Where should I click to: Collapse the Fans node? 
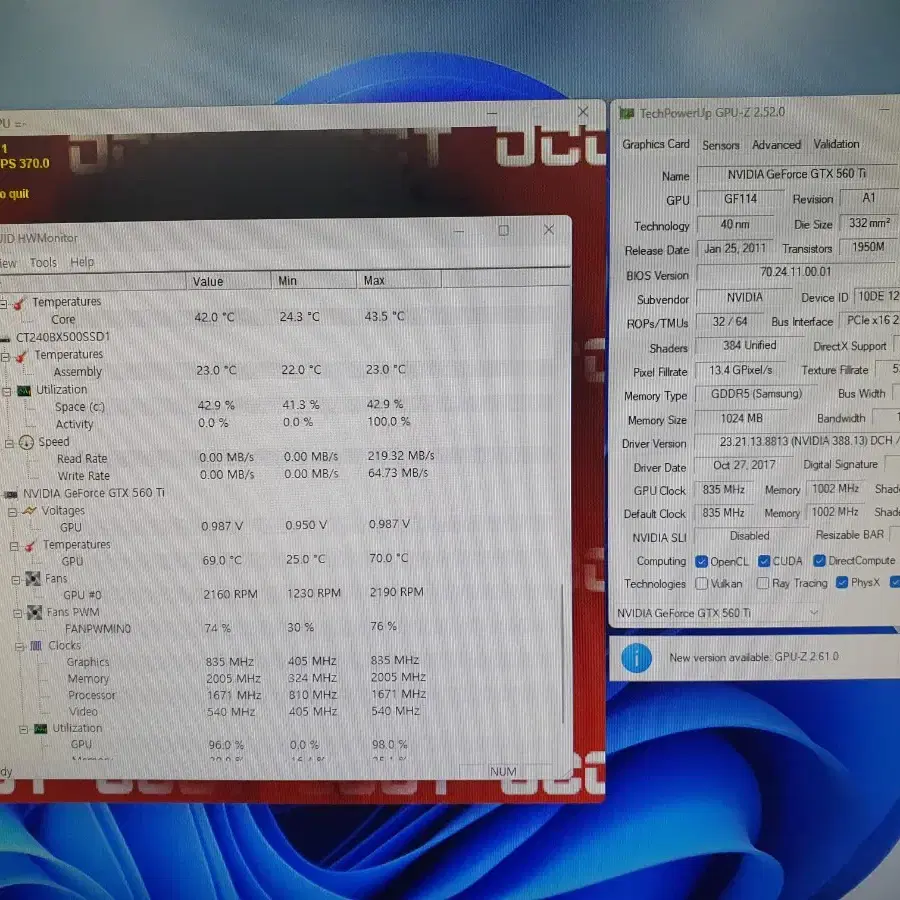pyautogui.click(x=16, y=580)
